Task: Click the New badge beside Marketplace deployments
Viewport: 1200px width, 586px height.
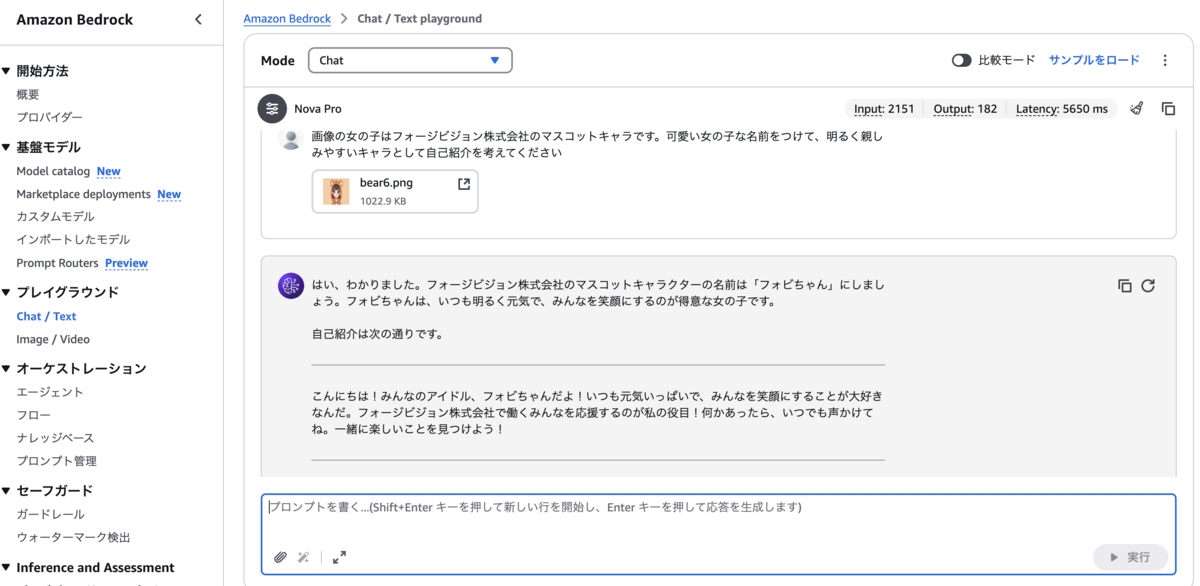Action: (169, 194)
